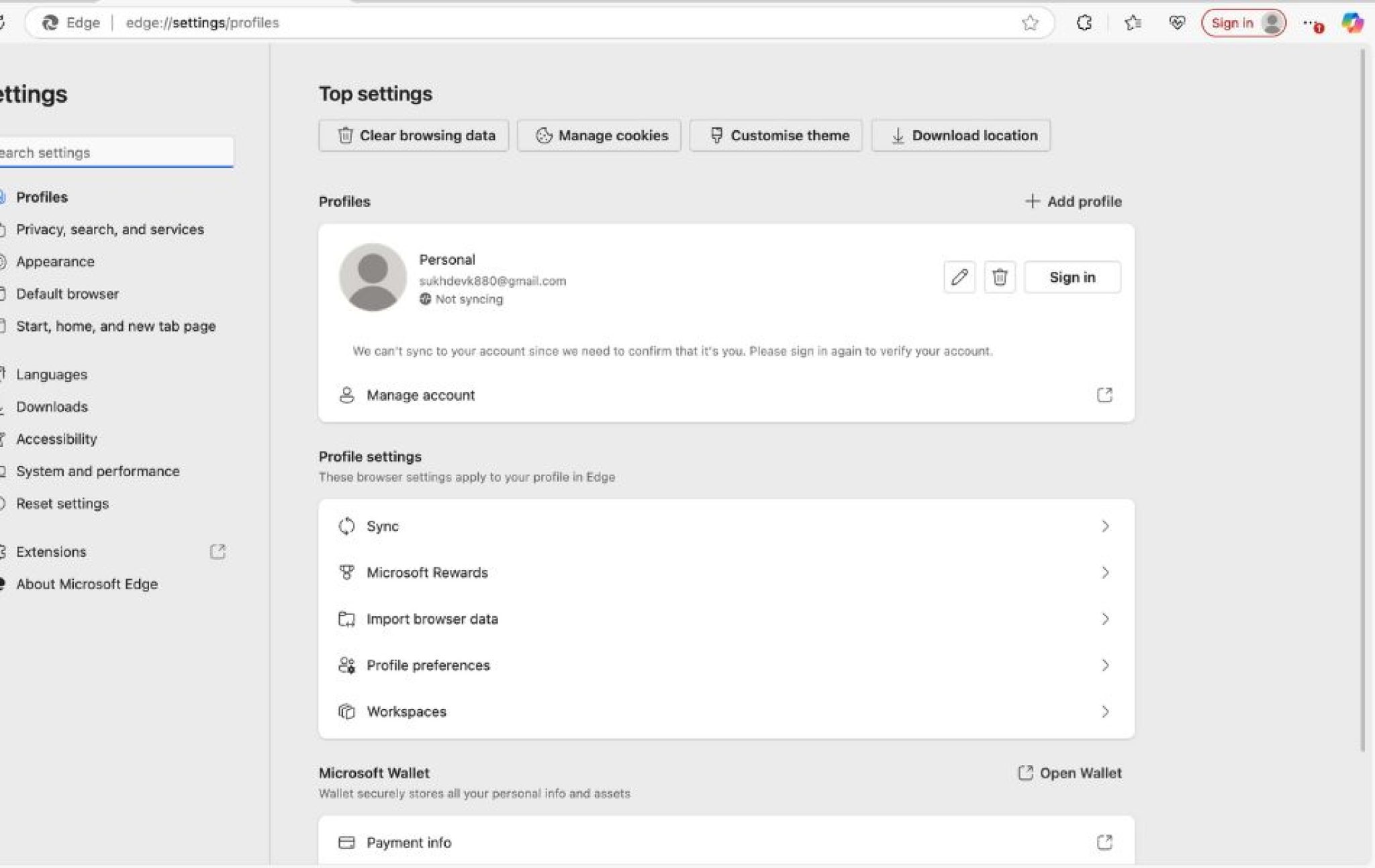Expand the Sync settings row
This screenshot has height=868, width=1375.
tap(1104, 526)
